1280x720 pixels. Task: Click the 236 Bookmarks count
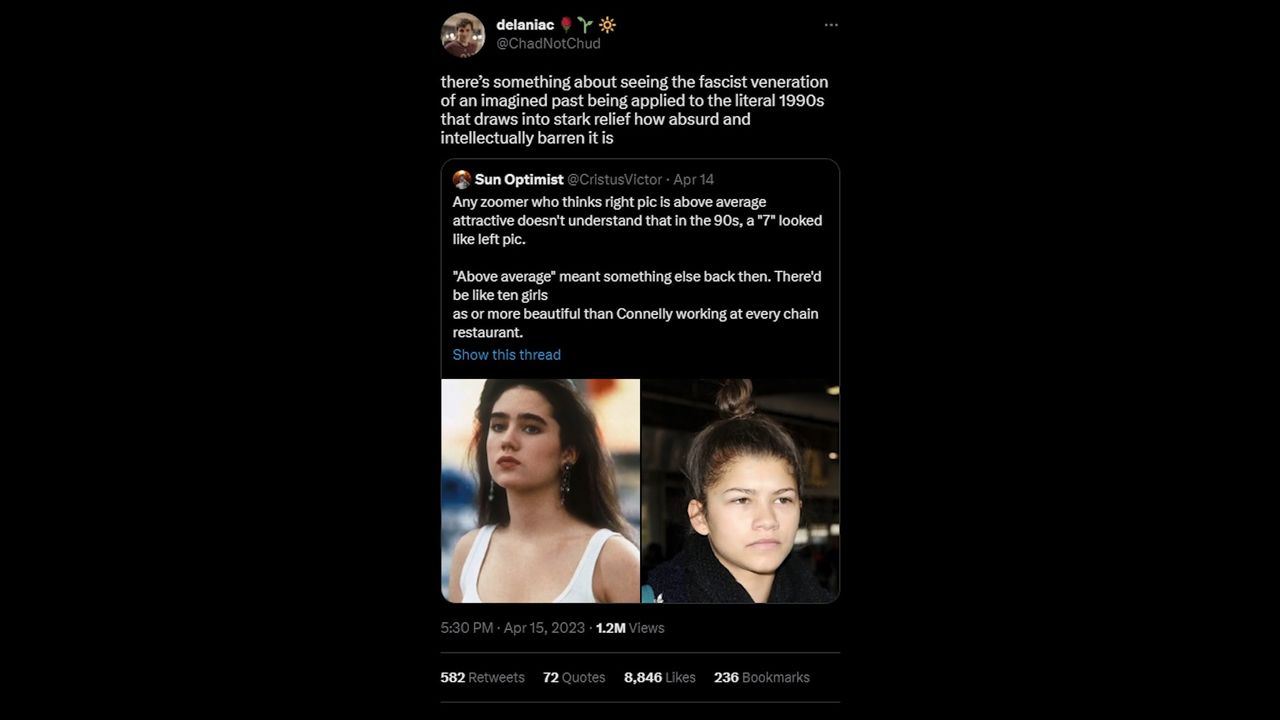tap(762, 677)
